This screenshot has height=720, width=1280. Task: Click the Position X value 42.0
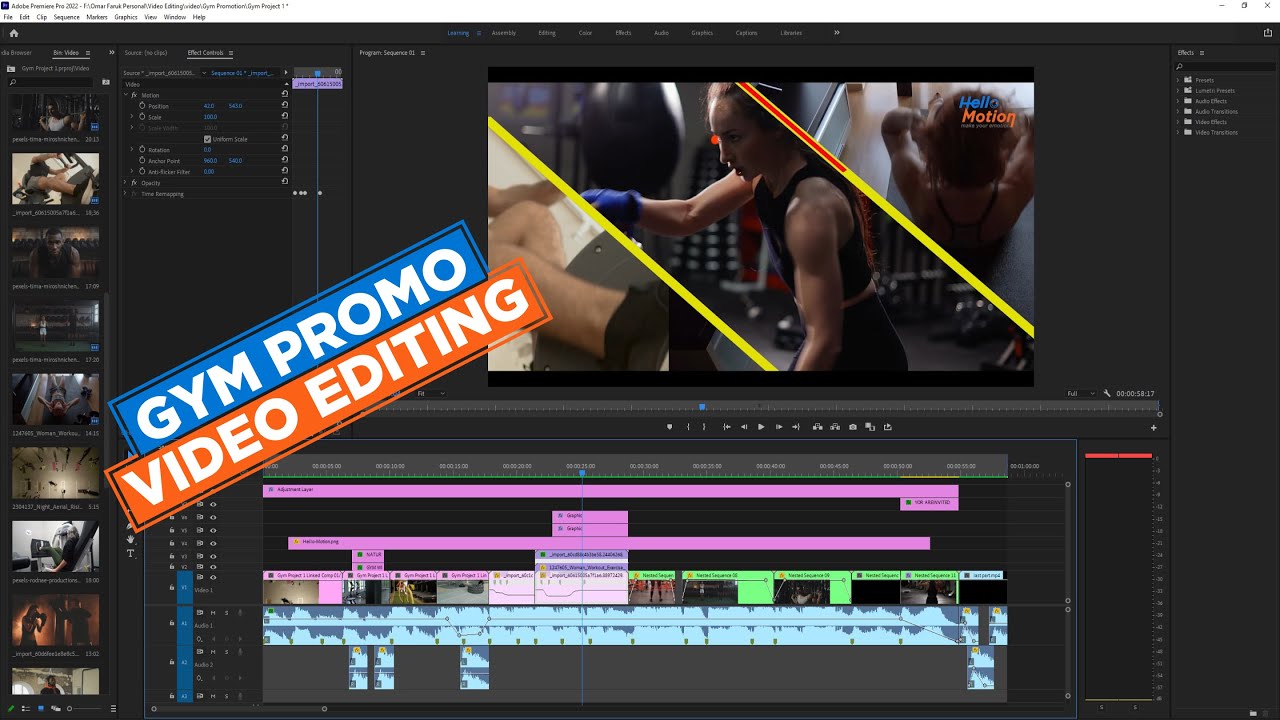click(209, 106)
